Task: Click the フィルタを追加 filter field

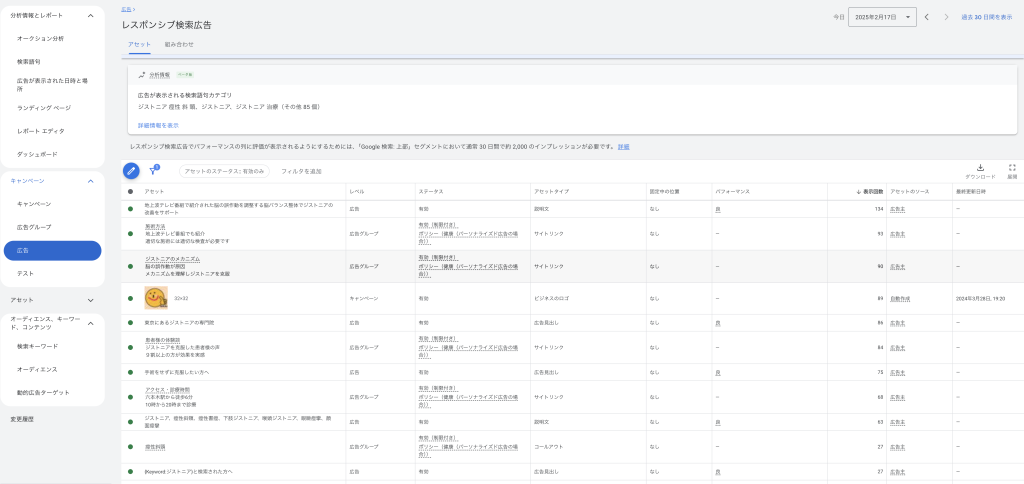Action: (x=301, y=171)
